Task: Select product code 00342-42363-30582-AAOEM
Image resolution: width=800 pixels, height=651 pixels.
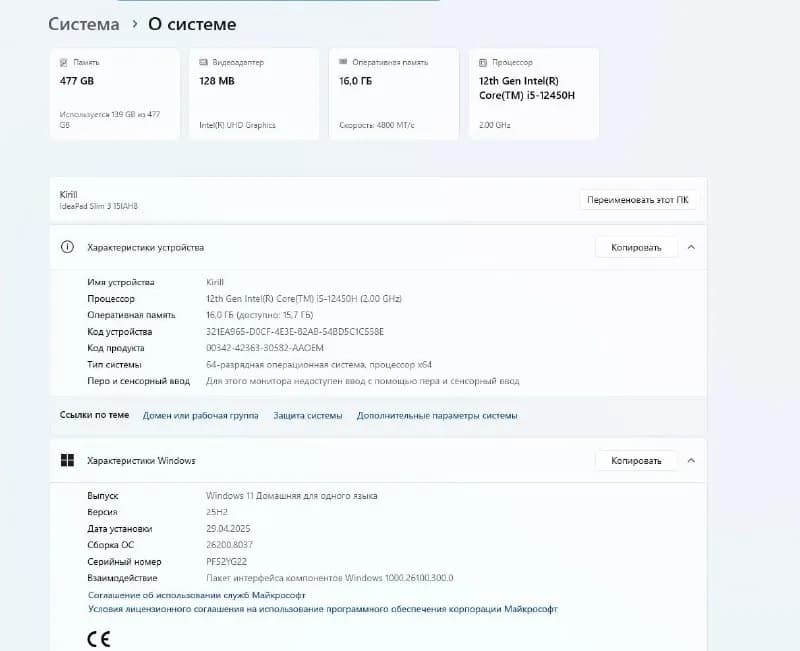Action: coord(265,348)
